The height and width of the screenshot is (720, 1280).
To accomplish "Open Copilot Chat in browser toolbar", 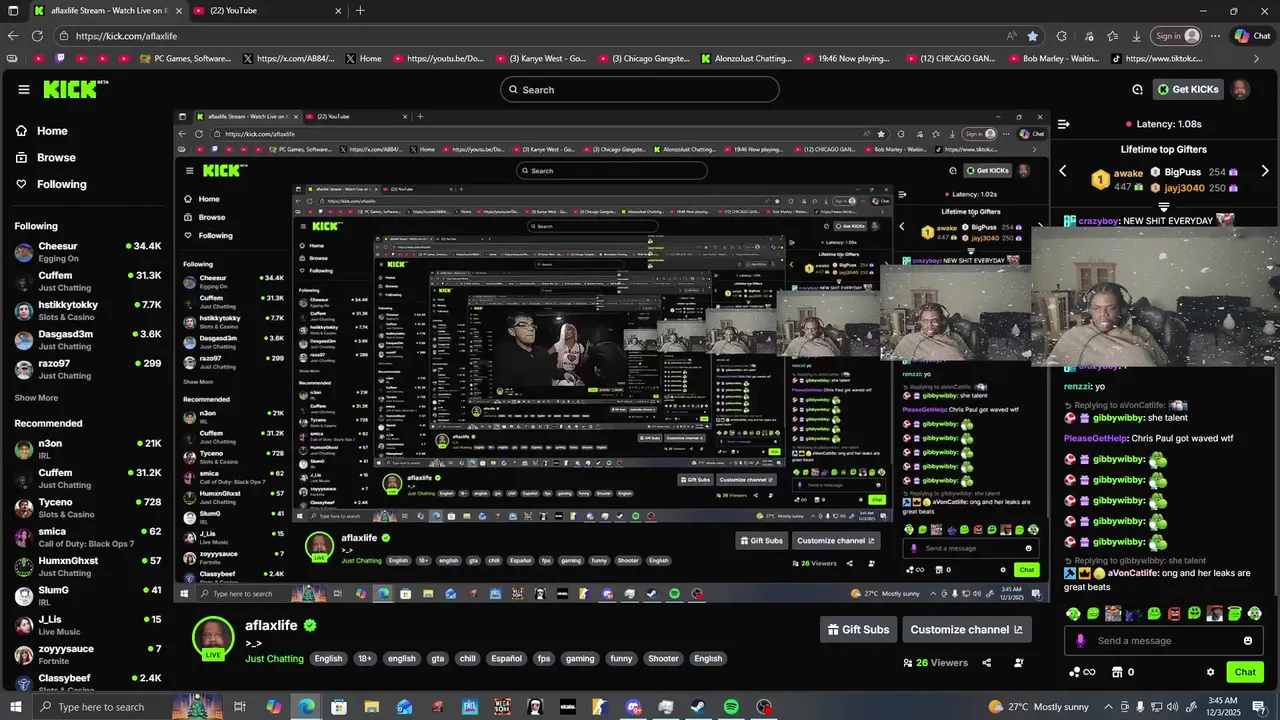I will (x=1254, y=36).
